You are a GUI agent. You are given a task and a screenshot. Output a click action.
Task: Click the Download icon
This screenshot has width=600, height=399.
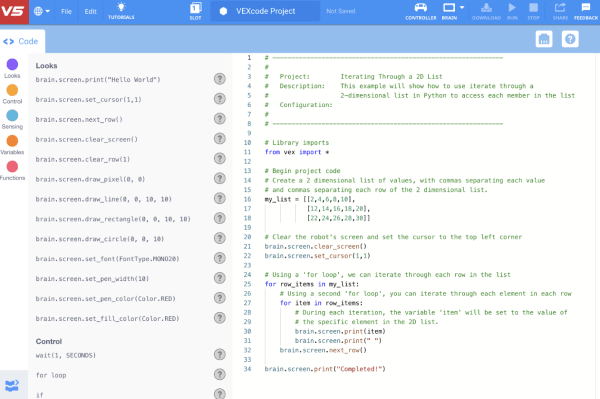point(486,11)
